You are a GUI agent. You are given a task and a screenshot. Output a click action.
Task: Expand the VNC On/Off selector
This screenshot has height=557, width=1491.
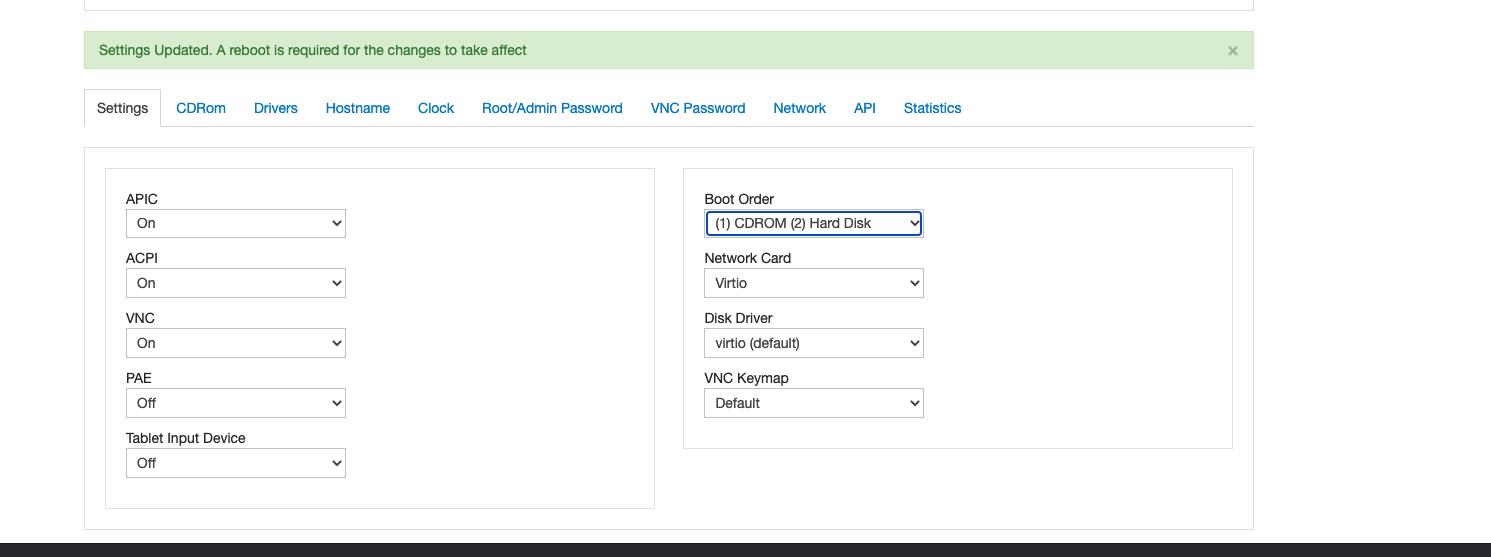[236, 343]
